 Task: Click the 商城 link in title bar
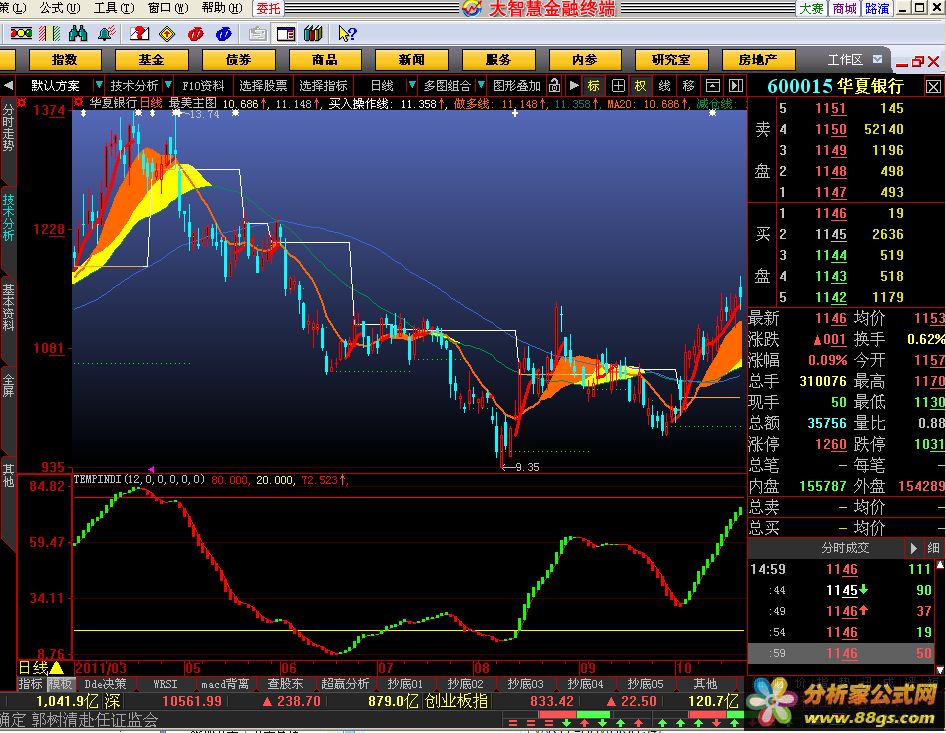844,8
